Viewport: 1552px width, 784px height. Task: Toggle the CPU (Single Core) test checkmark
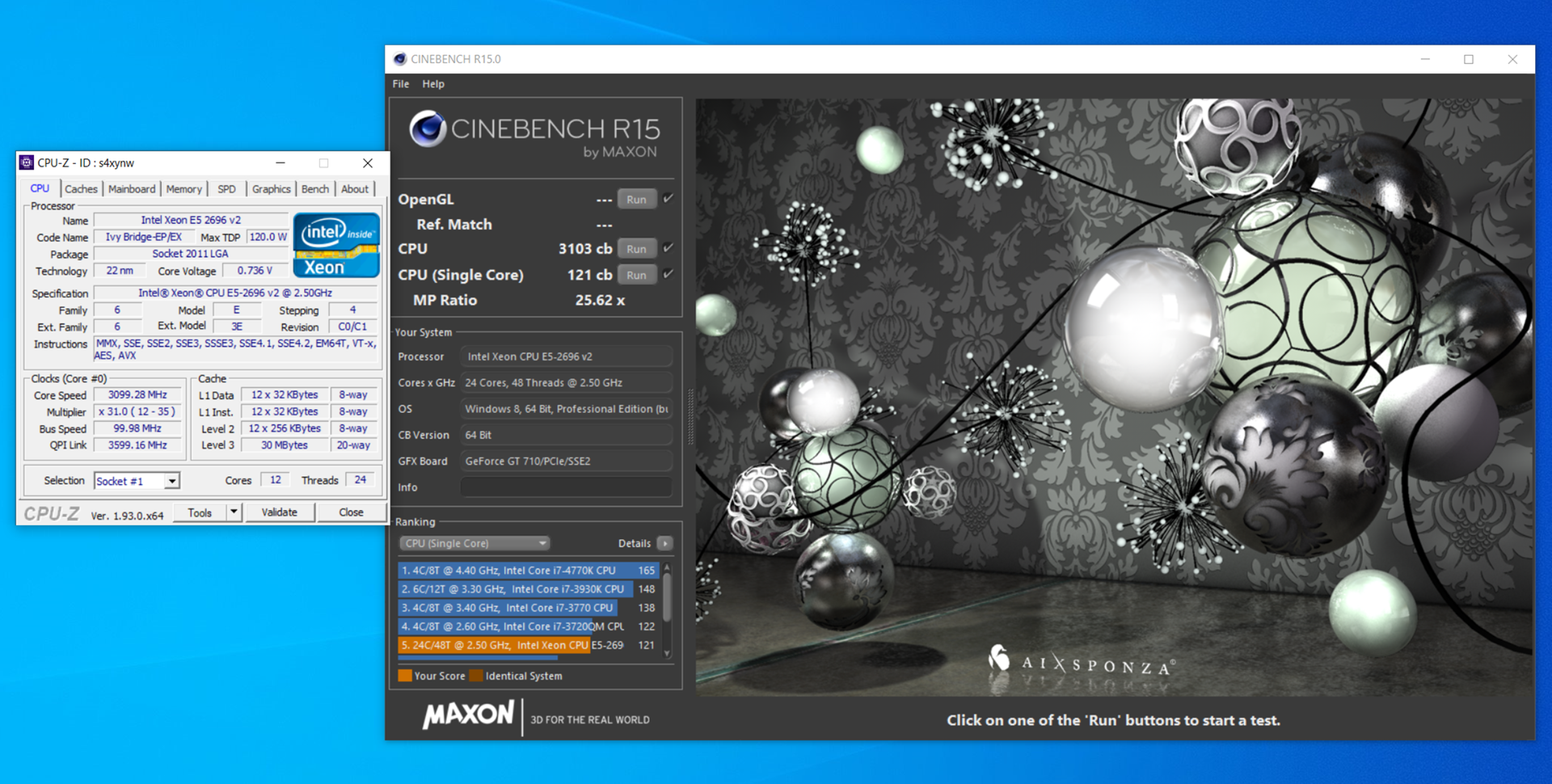coord(668,274)
